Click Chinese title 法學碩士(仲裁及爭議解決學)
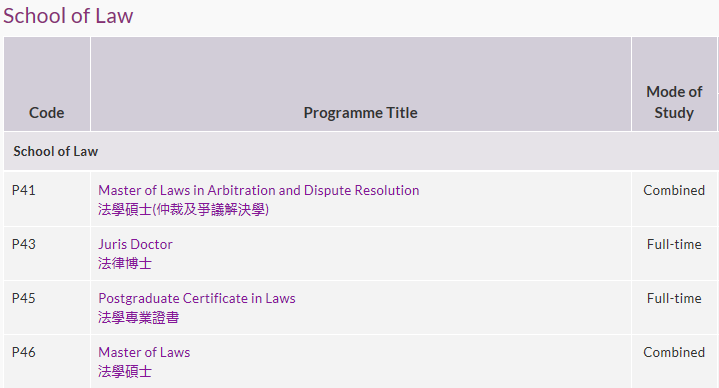Image resolution: width=719 pixels, height=388 pixels. pos(183,210)
